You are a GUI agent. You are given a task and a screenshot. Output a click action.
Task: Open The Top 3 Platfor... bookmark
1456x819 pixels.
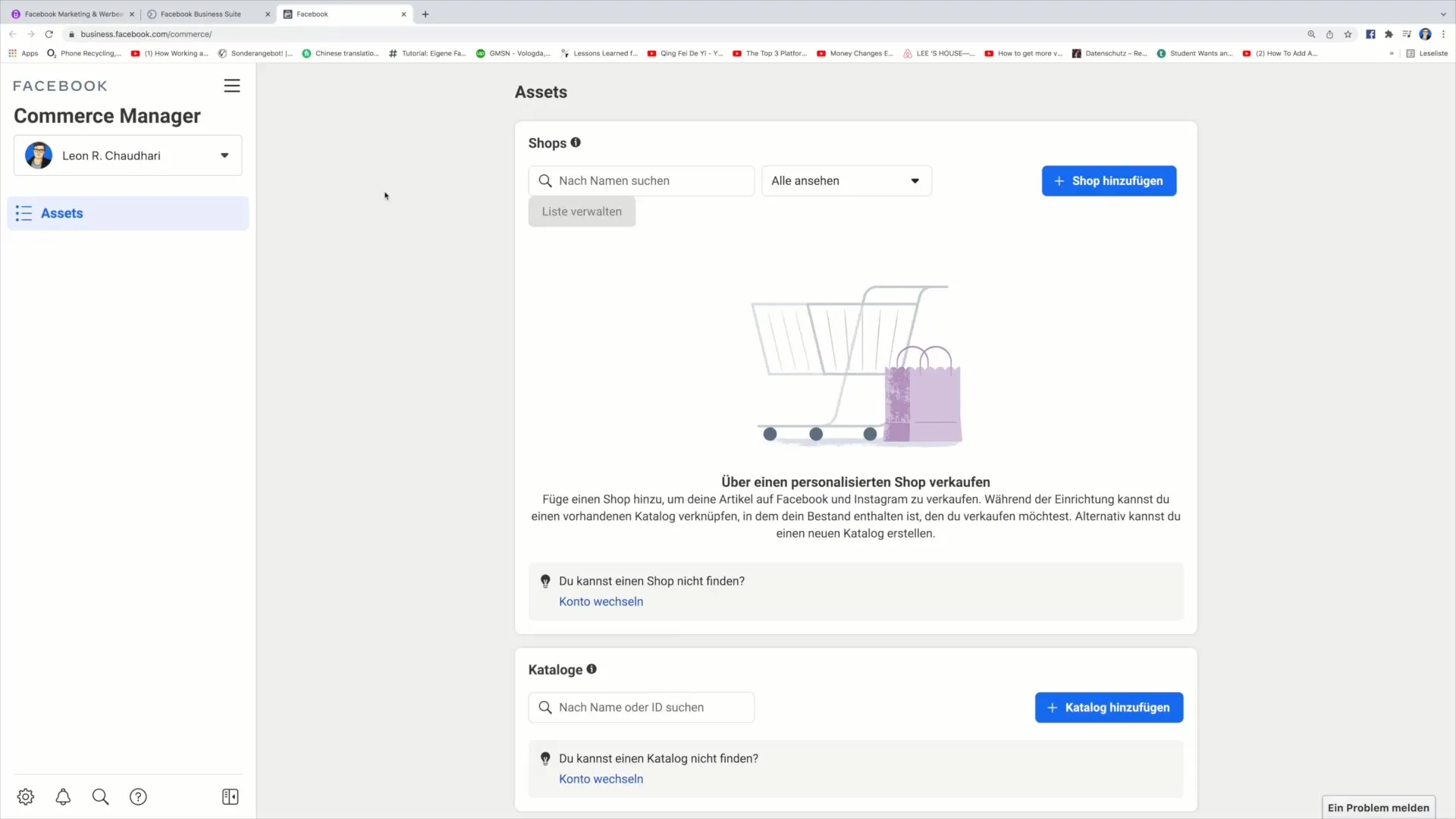click(x=770, y=53)
